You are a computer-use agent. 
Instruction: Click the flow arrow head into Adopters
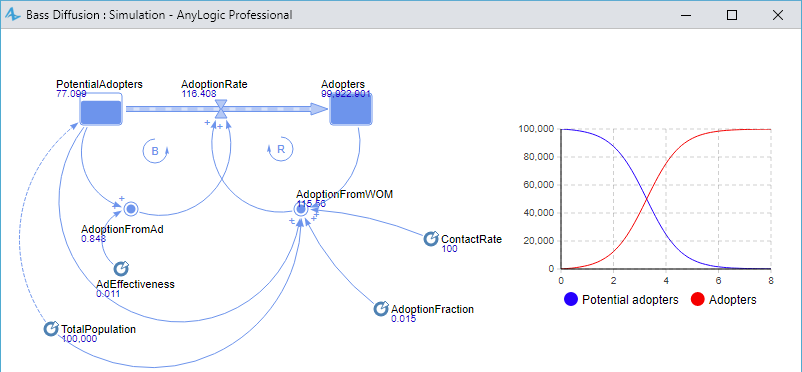(x=319, y=108)
